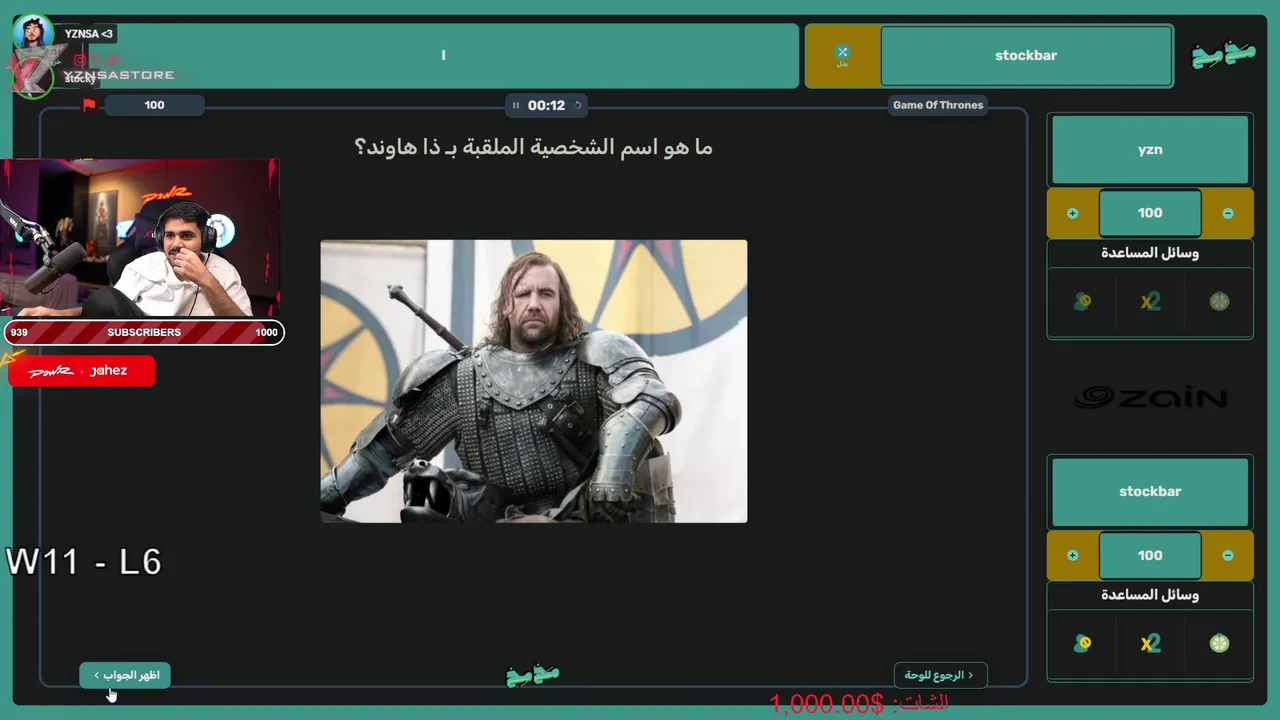This screenshot has height=720, width=1280.
Task: Click the W11 - L6 score text
Action: 84,562
